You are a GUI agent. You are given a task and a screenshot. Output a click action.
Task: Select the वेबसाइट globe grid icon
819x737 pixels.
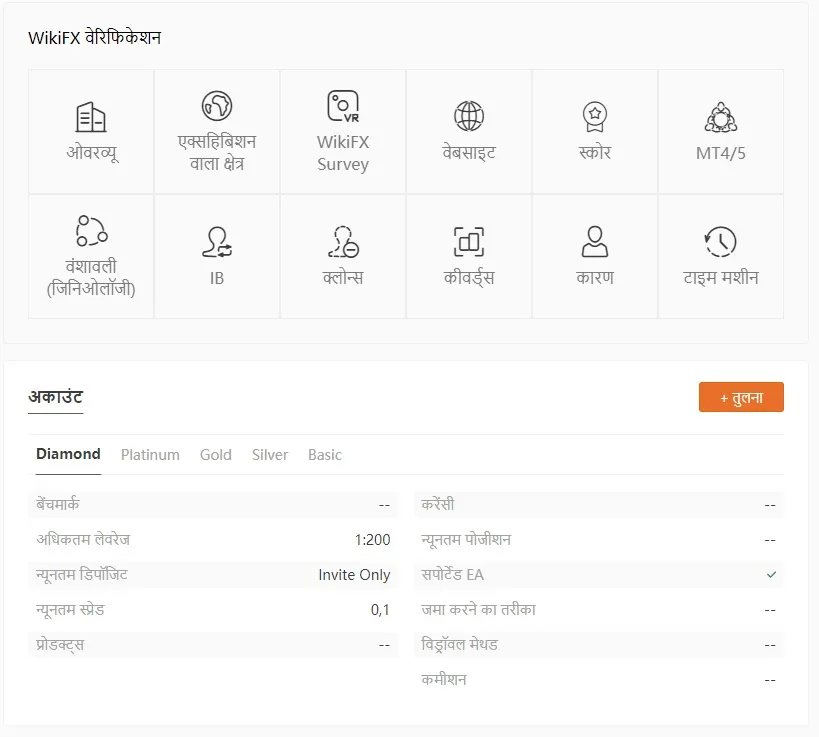(469, 116)
